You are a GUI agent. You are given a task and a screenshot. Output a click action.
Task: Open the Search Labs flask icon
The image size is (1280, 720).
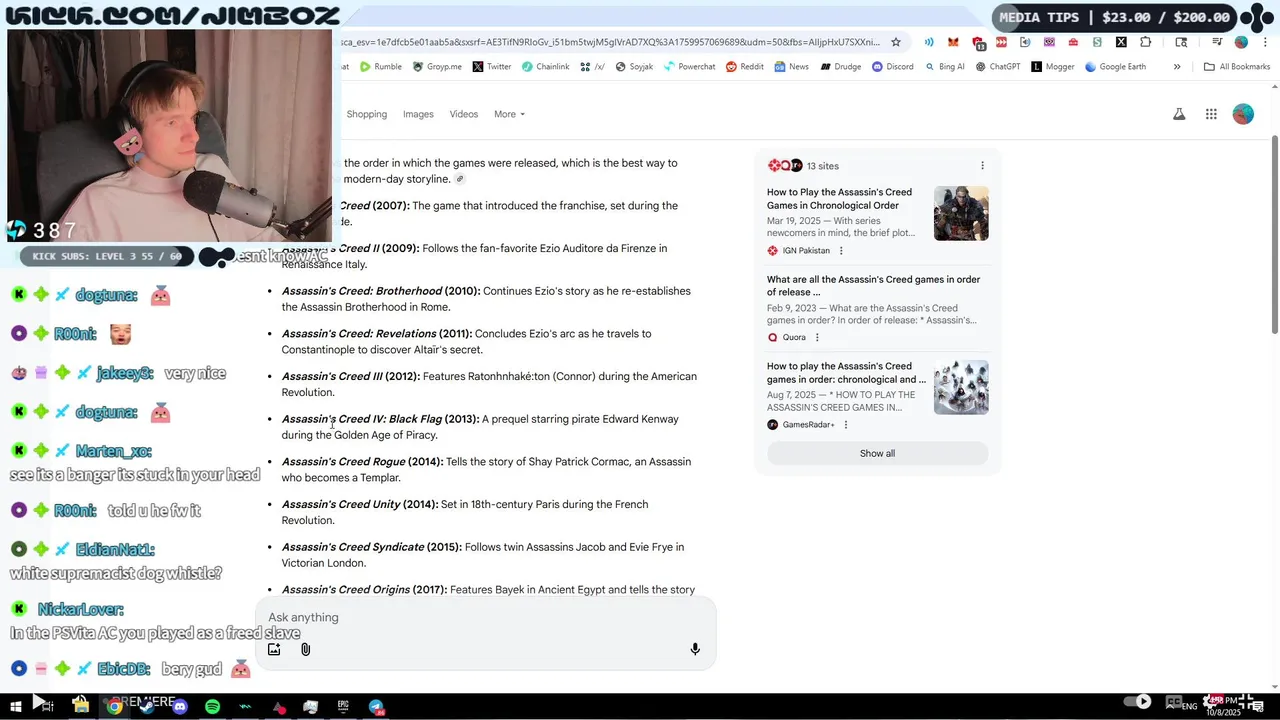pyautogui.click(x=1179, y=114)
